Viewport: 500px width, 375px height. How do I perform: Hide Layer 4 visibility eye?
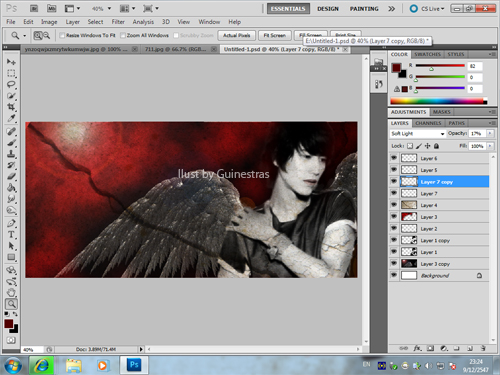[394, 205]
